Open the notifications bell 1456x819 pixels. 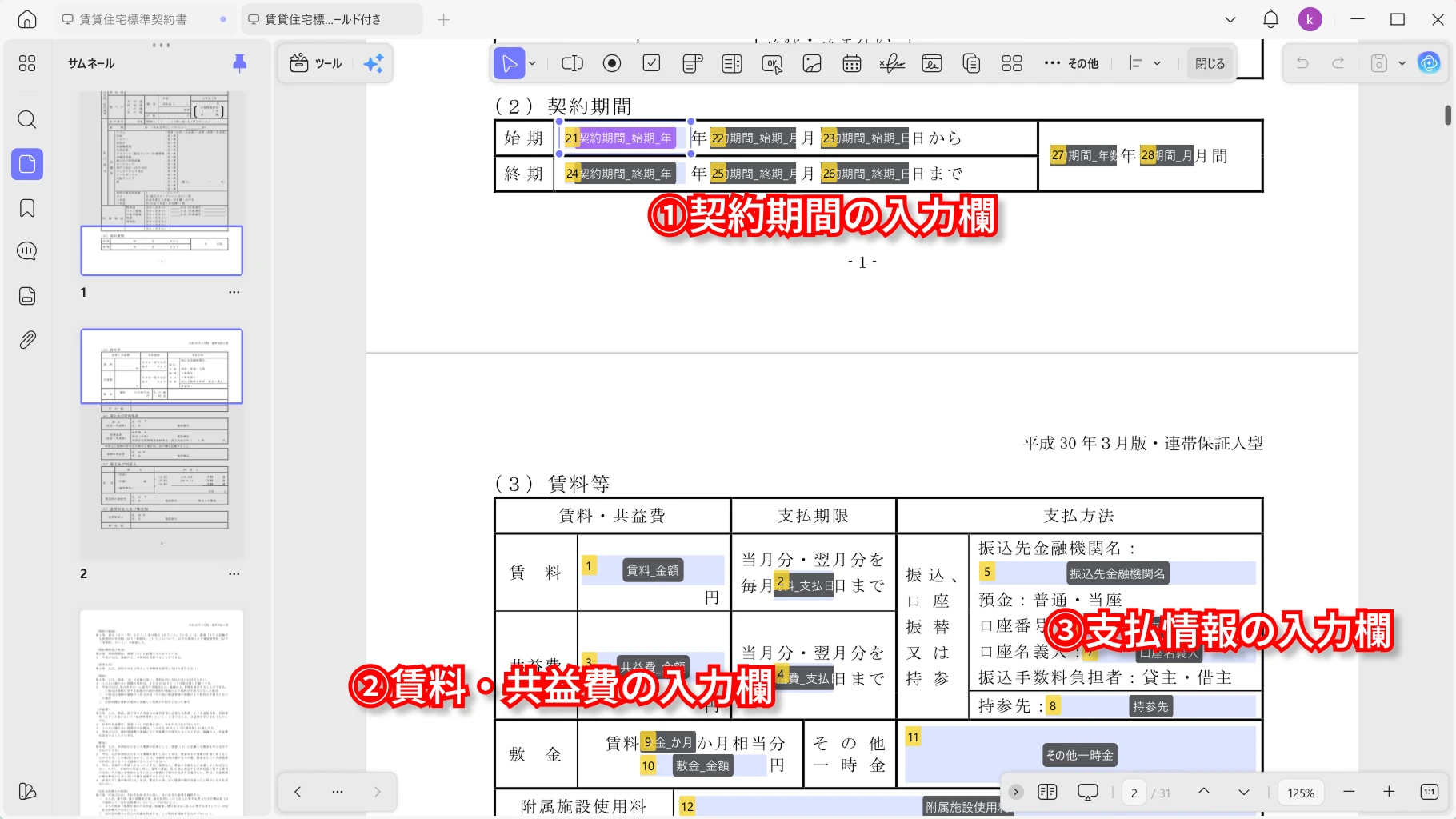(1270, 19)
